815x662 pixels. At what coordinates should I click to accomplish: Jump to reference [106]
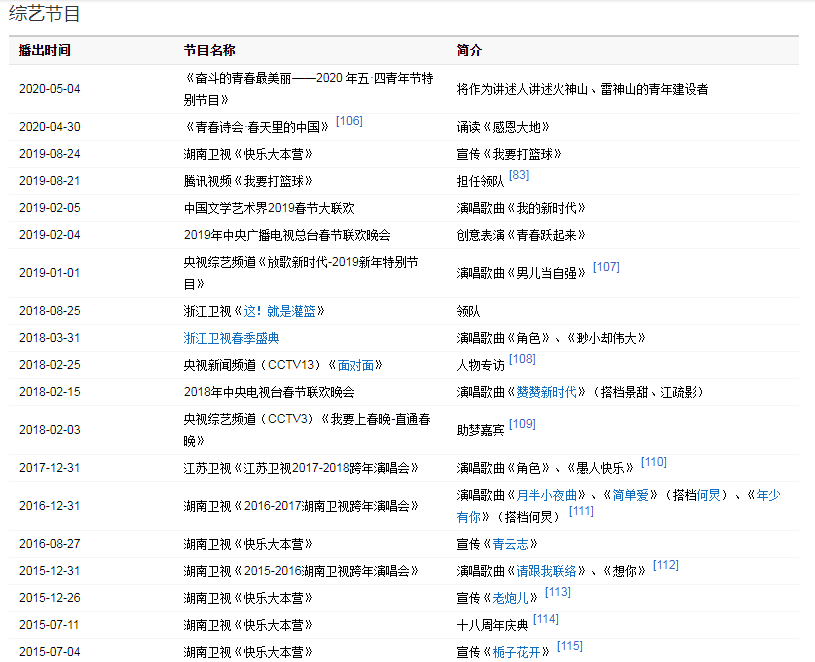pyautogui.click(x=349, y=121)
